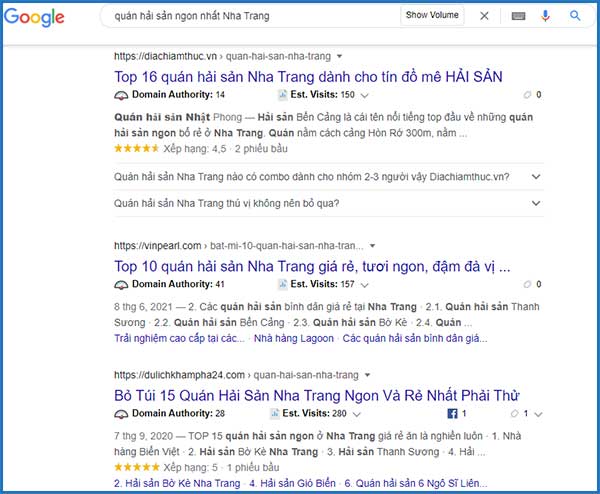Image resolution: width=600 pixels, height=494 pixels.
Task: Expand question thú vị không nên bỏ qua
Action: [329, 203]
